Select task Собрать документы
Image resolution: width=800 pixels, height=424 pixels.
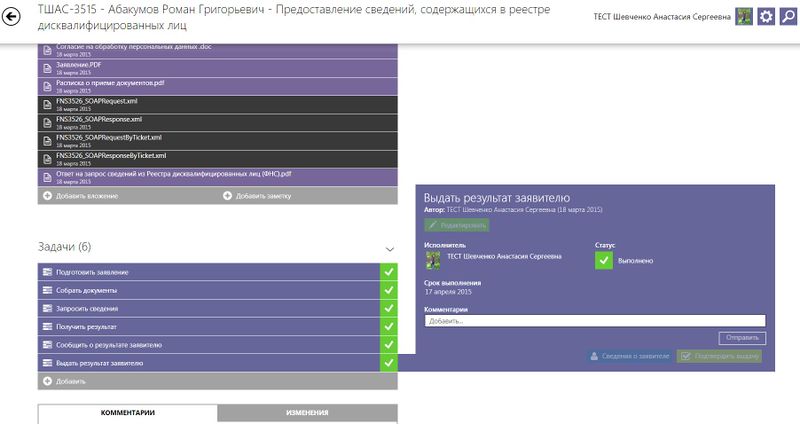(x=209, y=290)
